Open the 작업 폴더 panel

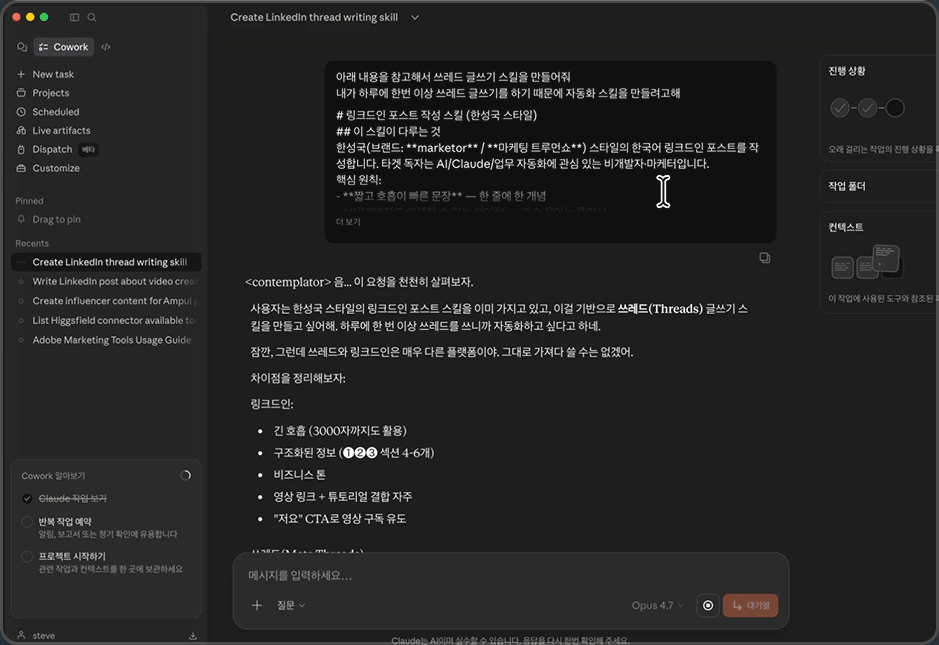(879, 186)
